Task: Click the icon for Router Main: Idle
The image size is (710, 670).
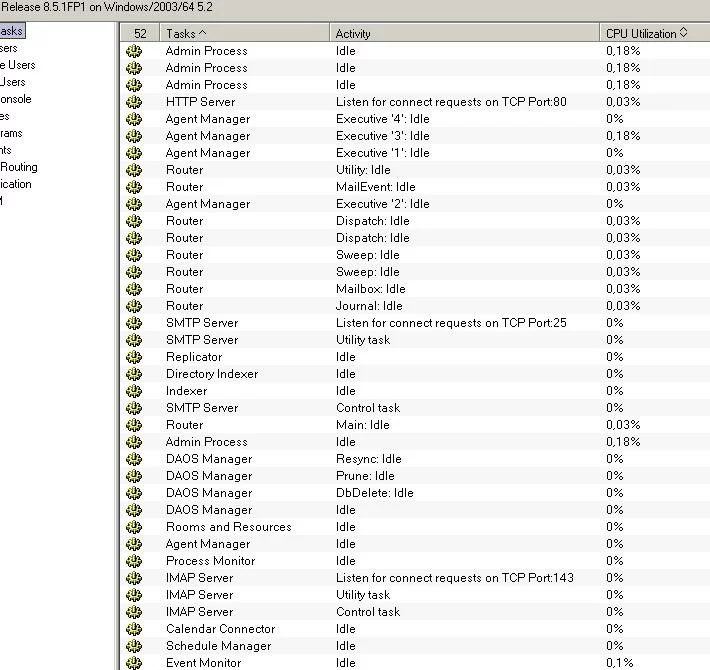Action: (134, 425)
